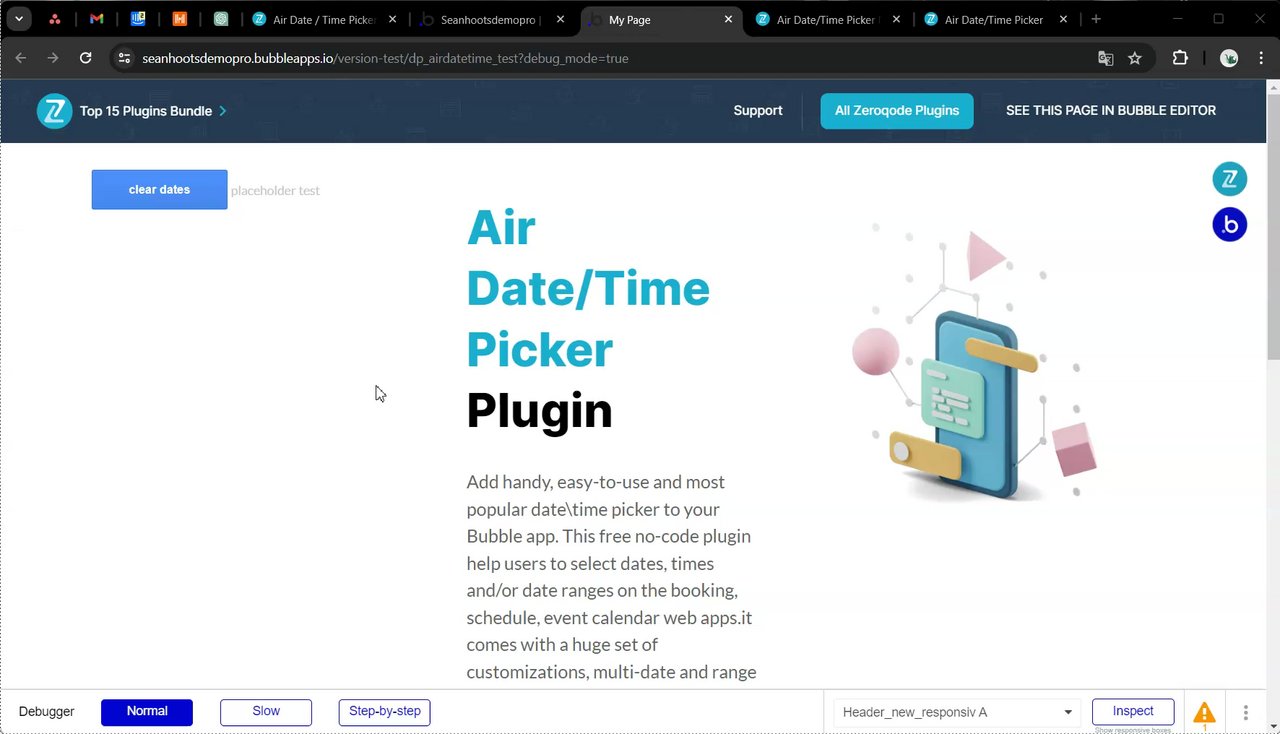Click the Zeroqode logo in page header

pyautogui.click(x=54, y=111)
